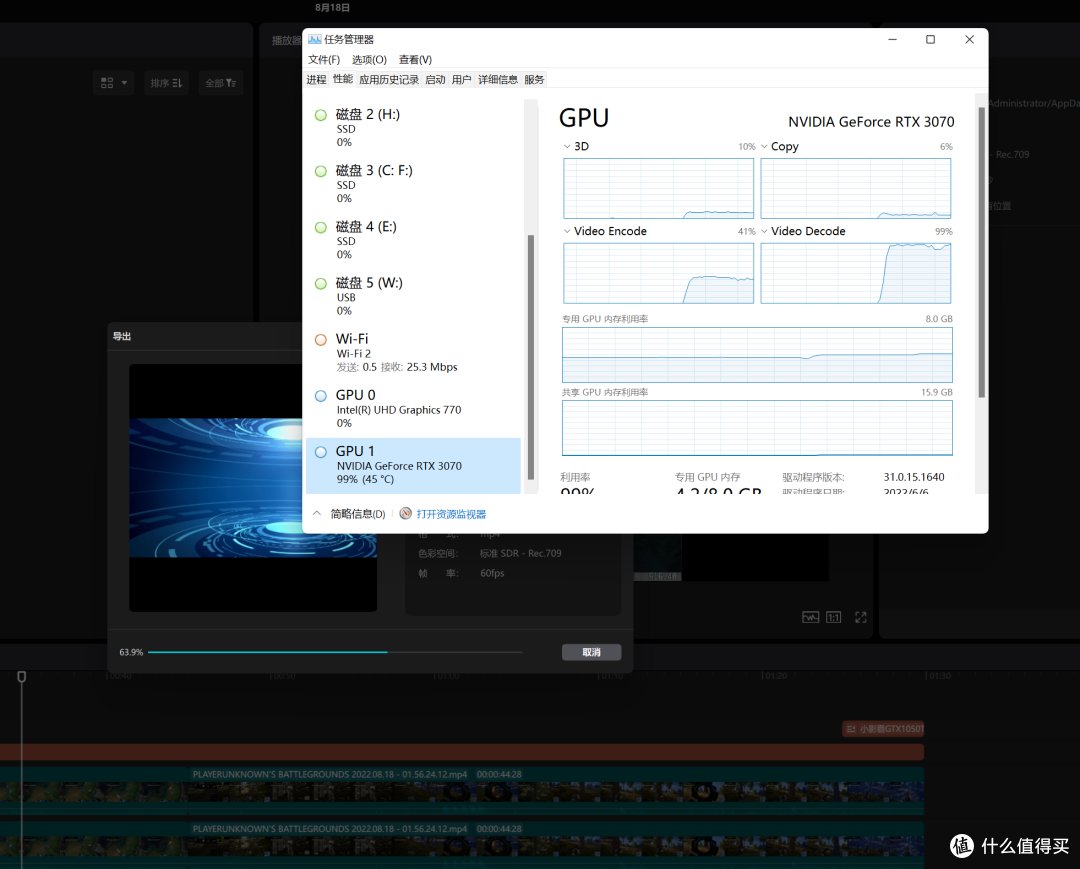
Task: Click the Task Manager title bar icon
Action: [314, 39]
